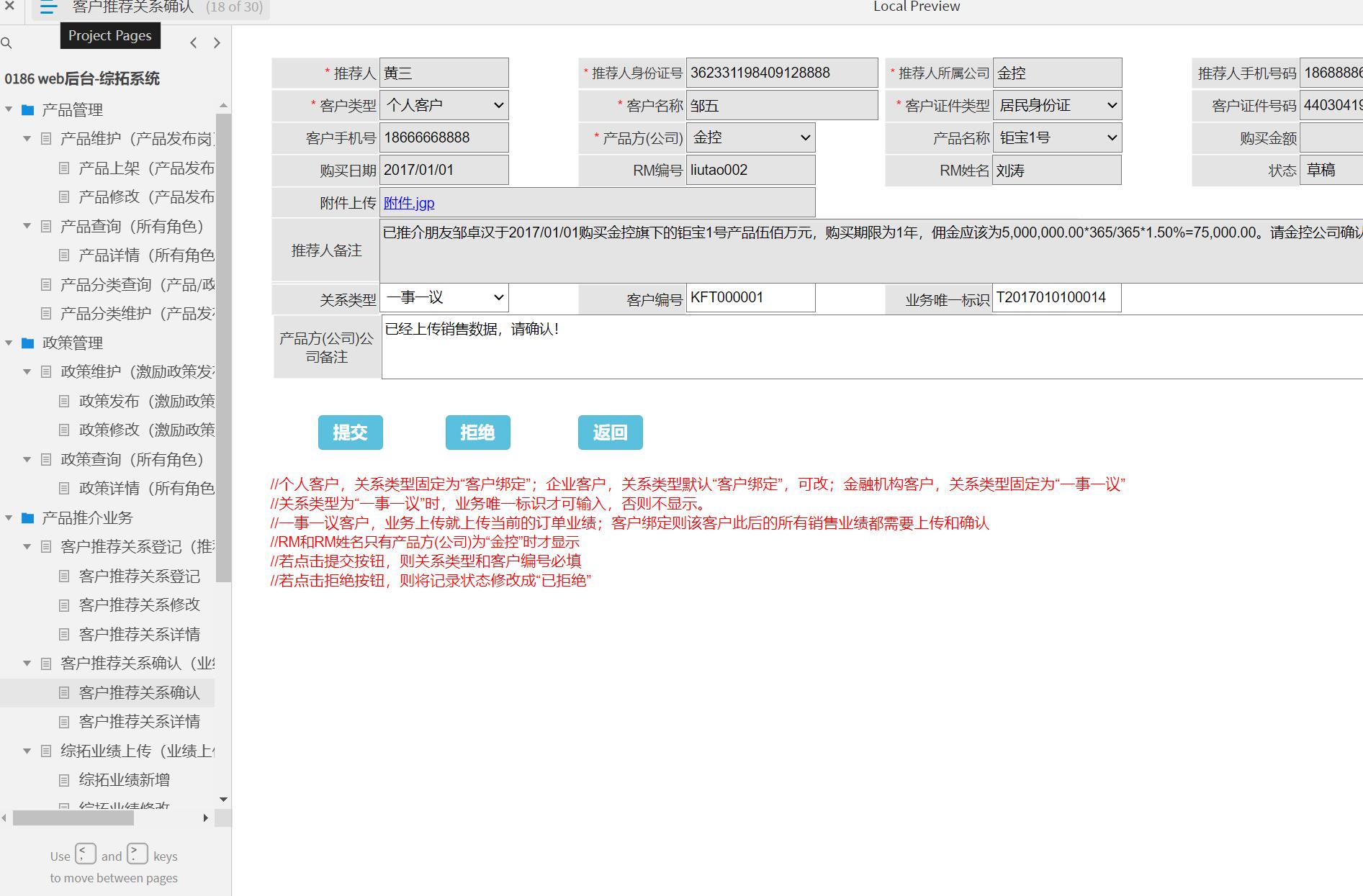The width and height of the screenshot is (1363, 896).
Task: Open the 客户证件类型 dropdown showing 居民身份证
Action: (1057, 105)
